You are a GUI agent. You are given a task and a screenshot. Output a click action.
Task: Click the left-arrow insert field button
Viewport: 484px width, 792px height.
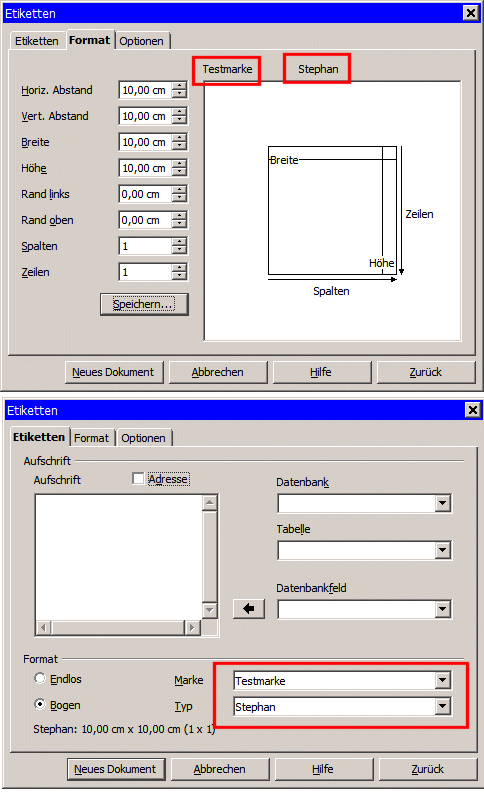(x=249, y=609)
